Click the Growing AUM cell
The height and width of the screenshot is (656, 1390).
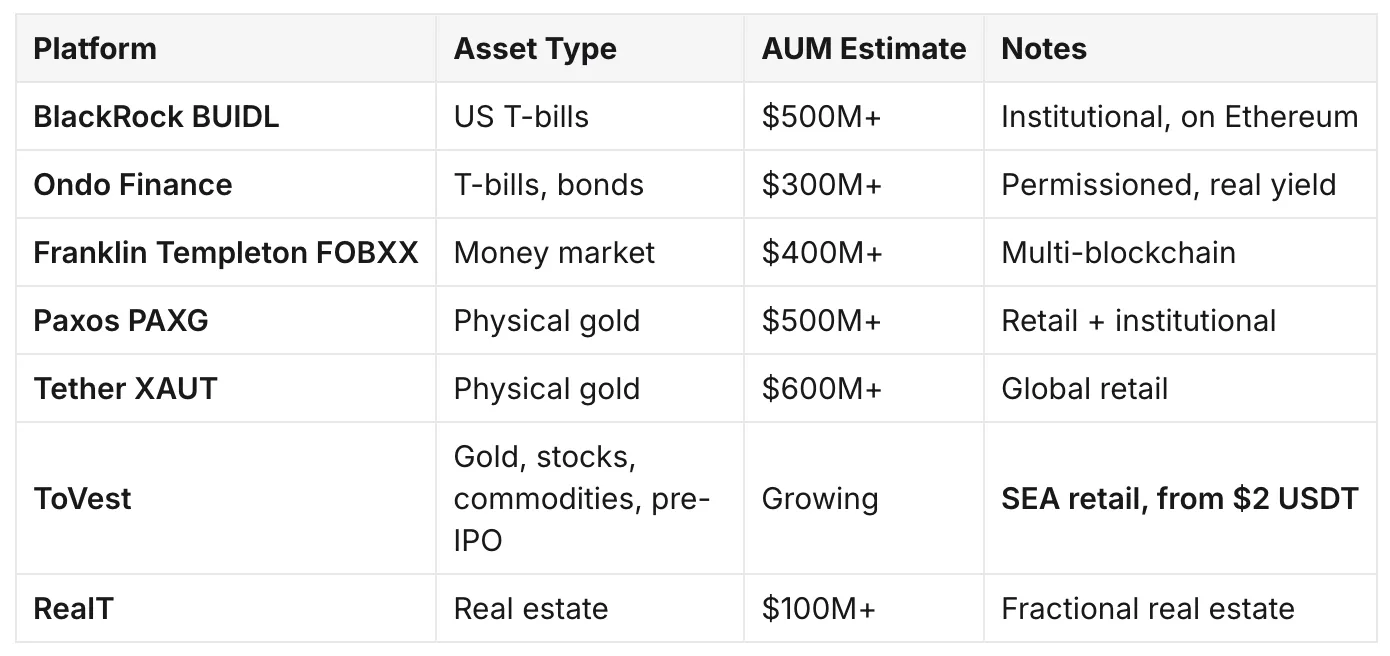tap(864, 498)
